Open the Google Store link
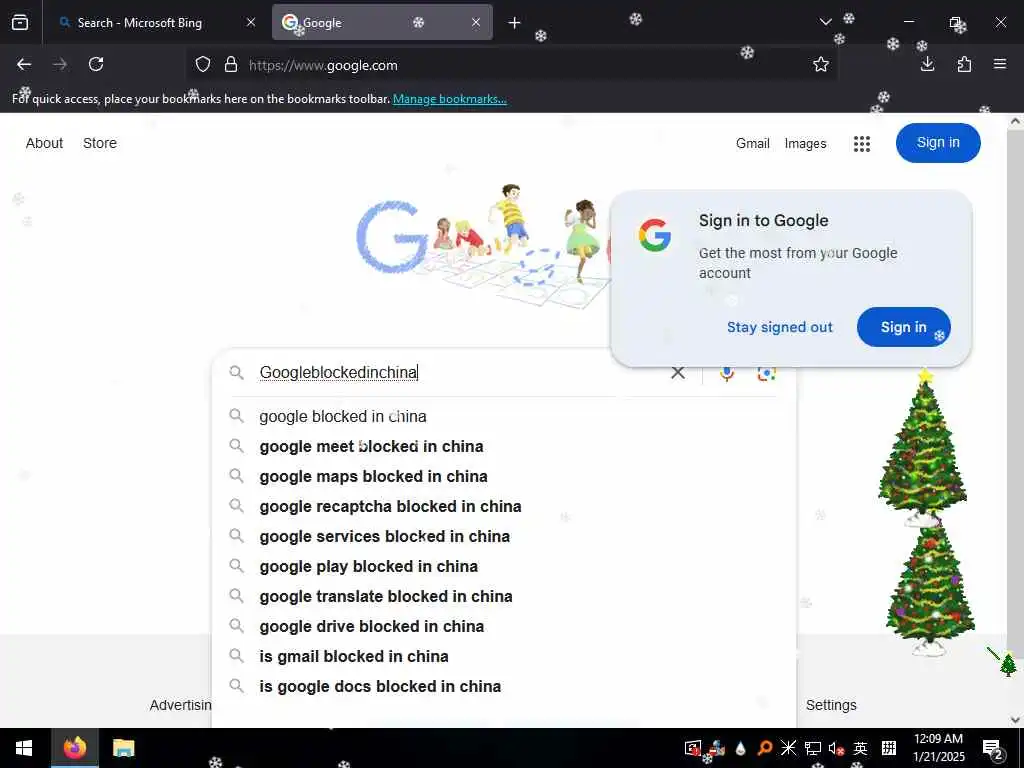Viewport: 1024px width, 768px height. click(x=100, y=143)
